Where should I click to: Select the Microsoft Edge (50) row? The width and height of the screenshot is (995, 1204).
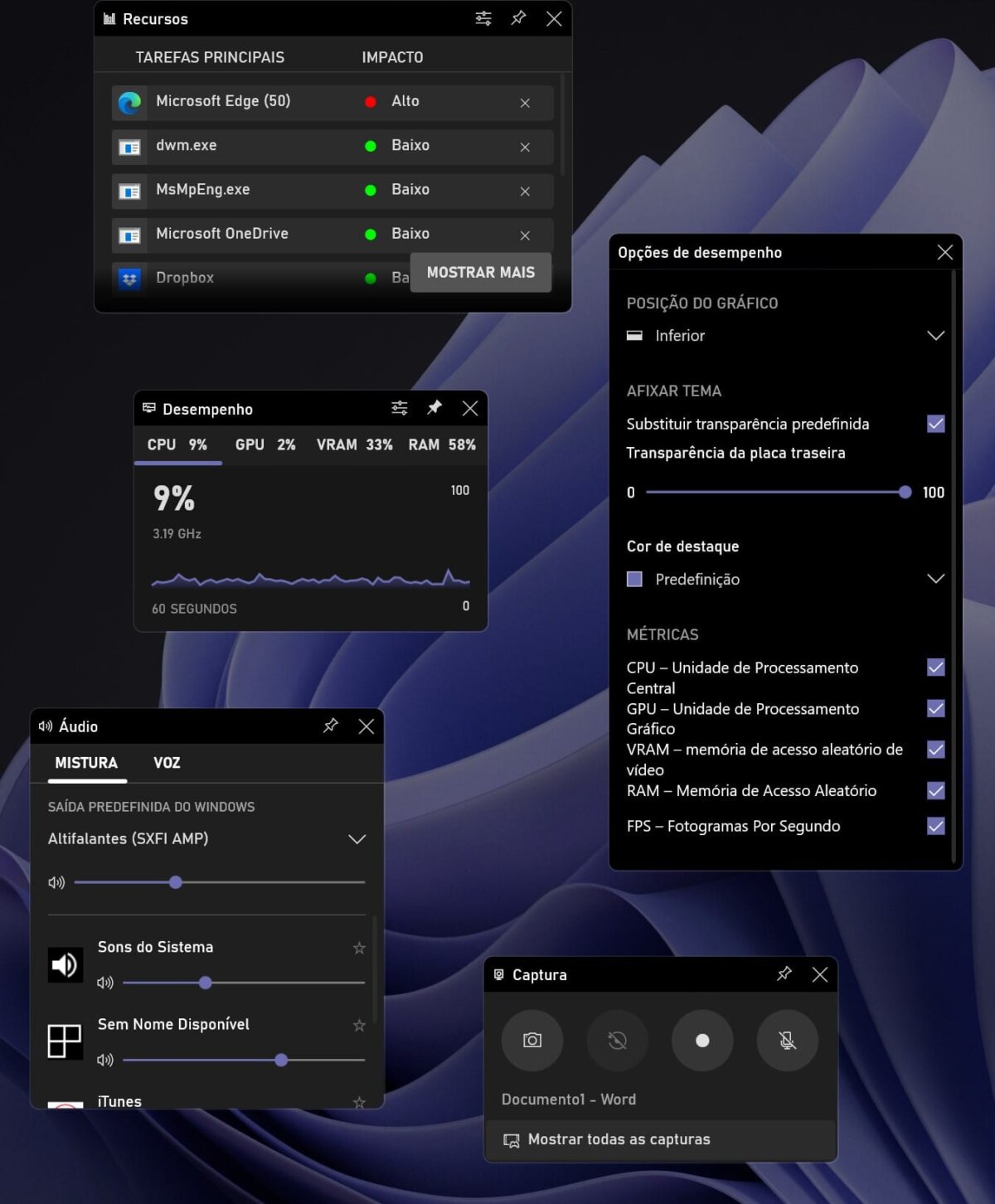[332, 102]
